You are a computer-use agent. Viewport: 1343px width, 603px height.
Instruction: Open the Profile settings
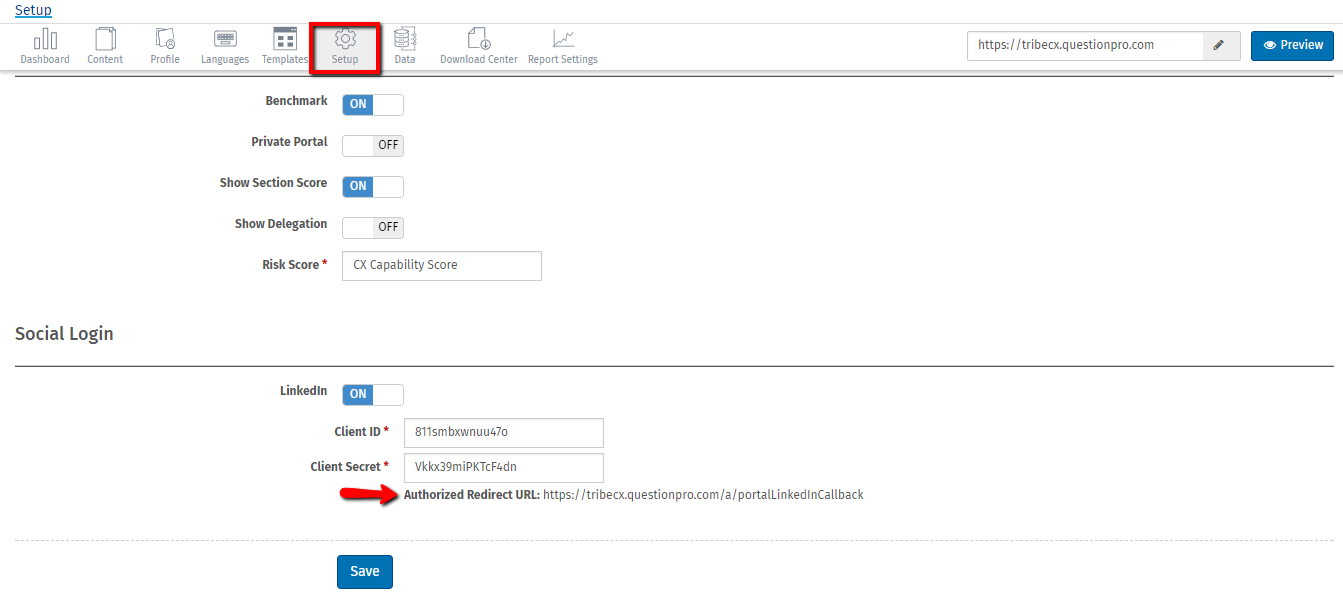[164, 45]
